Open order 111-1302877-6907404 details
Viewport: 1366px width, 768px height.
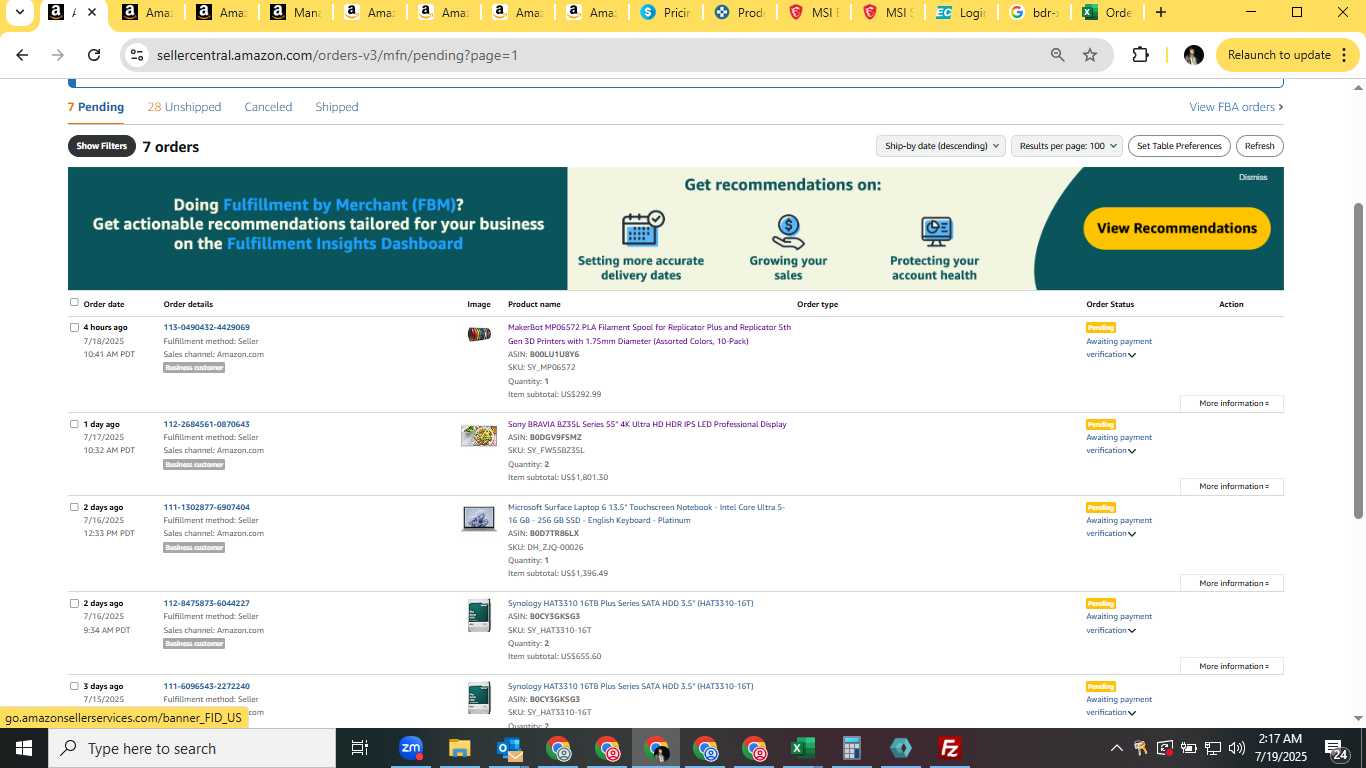[x=207, y=507]
